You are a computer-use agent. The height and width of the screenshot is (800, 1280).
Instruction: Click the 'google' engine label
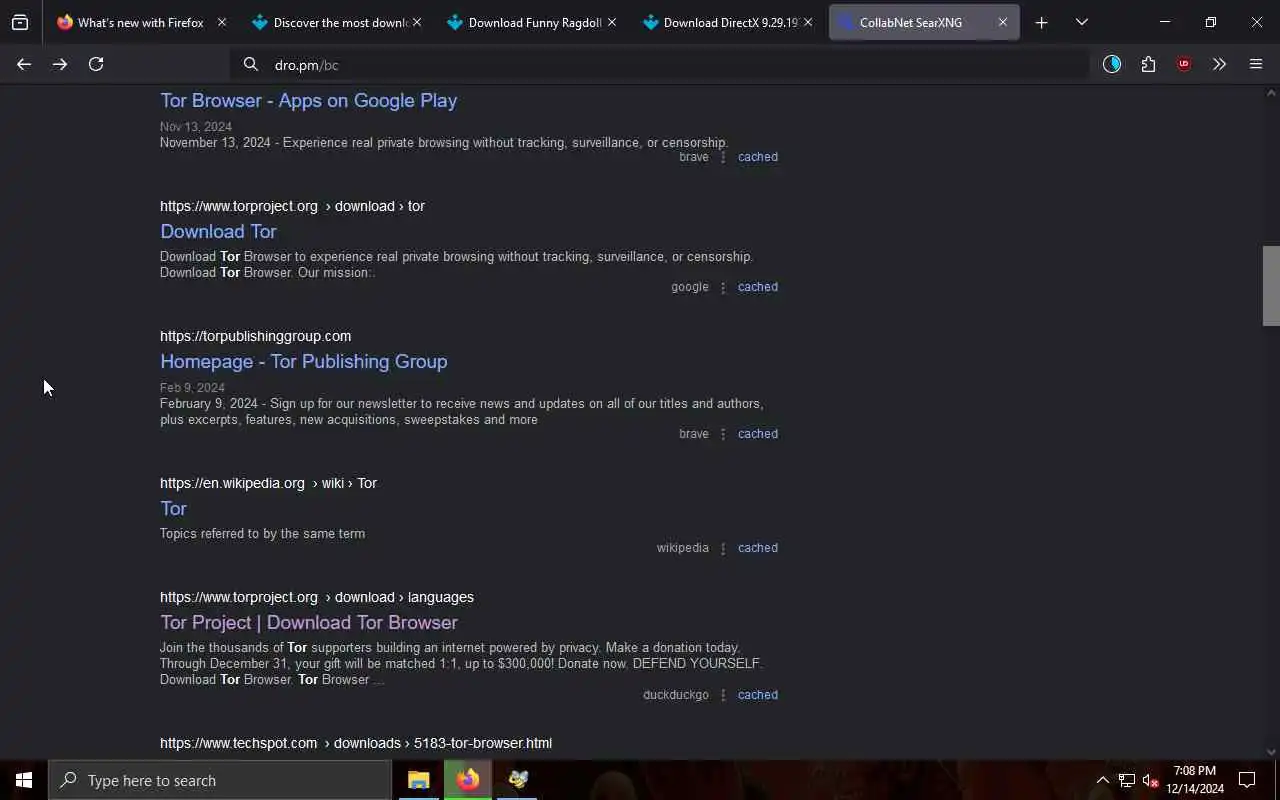[x=689, y=287]
